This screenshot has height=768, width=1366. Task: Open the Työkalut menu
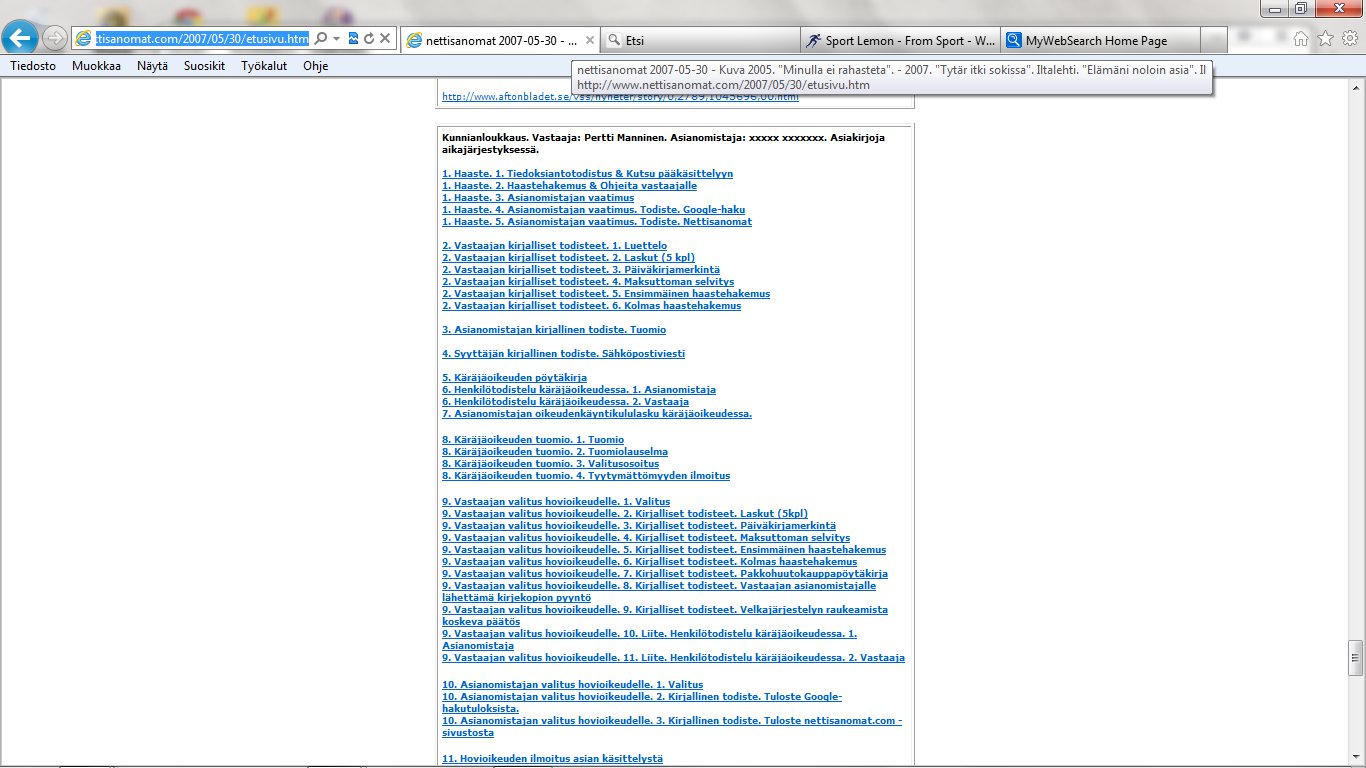[264, 66]
